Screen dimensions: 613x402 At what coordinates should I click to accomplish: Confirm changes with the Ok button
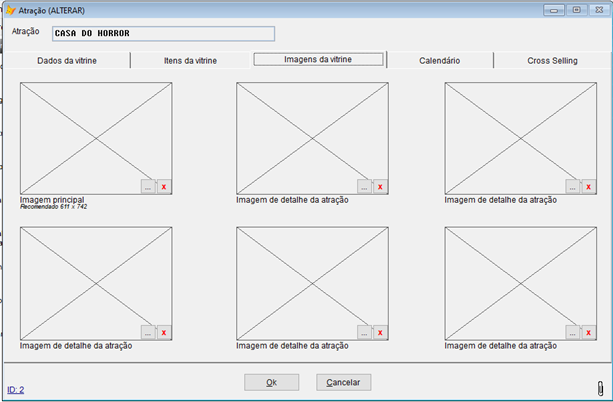point(272,382)
